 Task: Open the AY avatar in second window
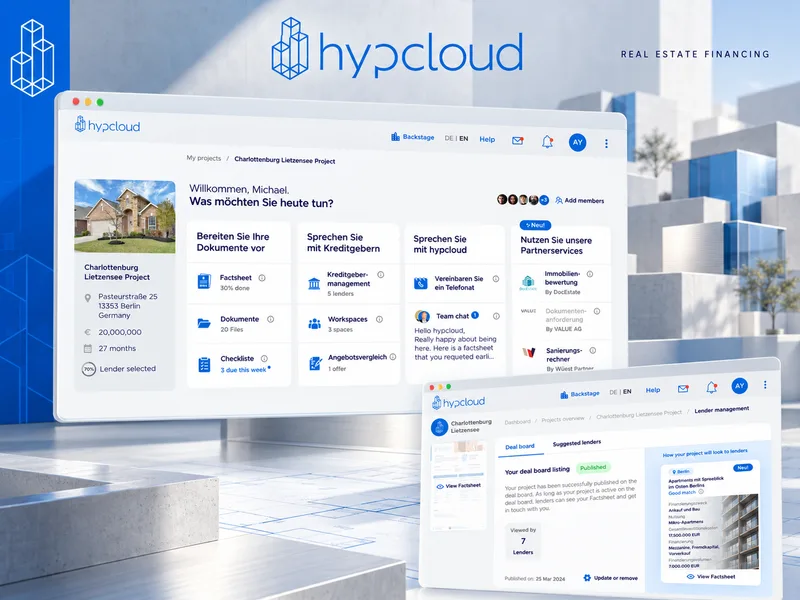[x=740, y=386]
